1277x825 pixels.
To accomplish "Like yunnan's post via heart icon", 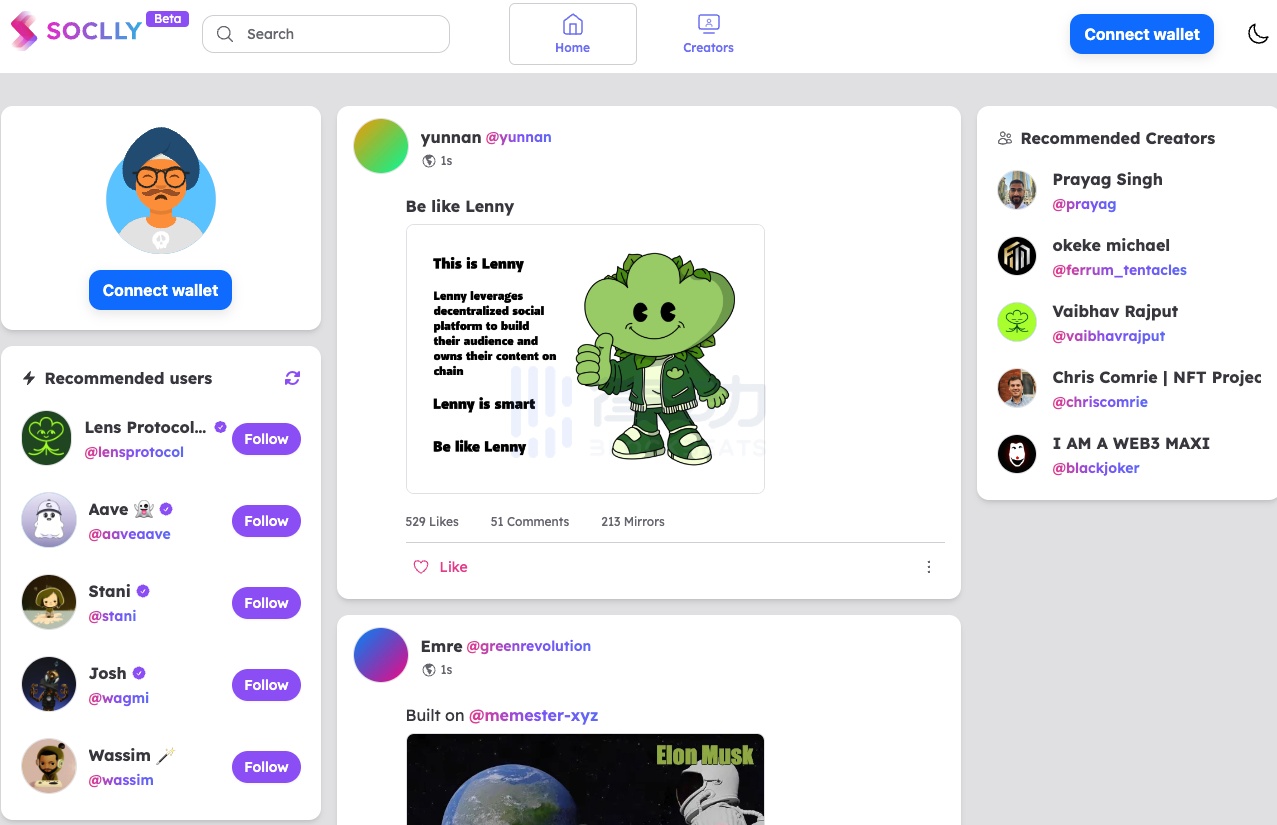I will (421, 567).
